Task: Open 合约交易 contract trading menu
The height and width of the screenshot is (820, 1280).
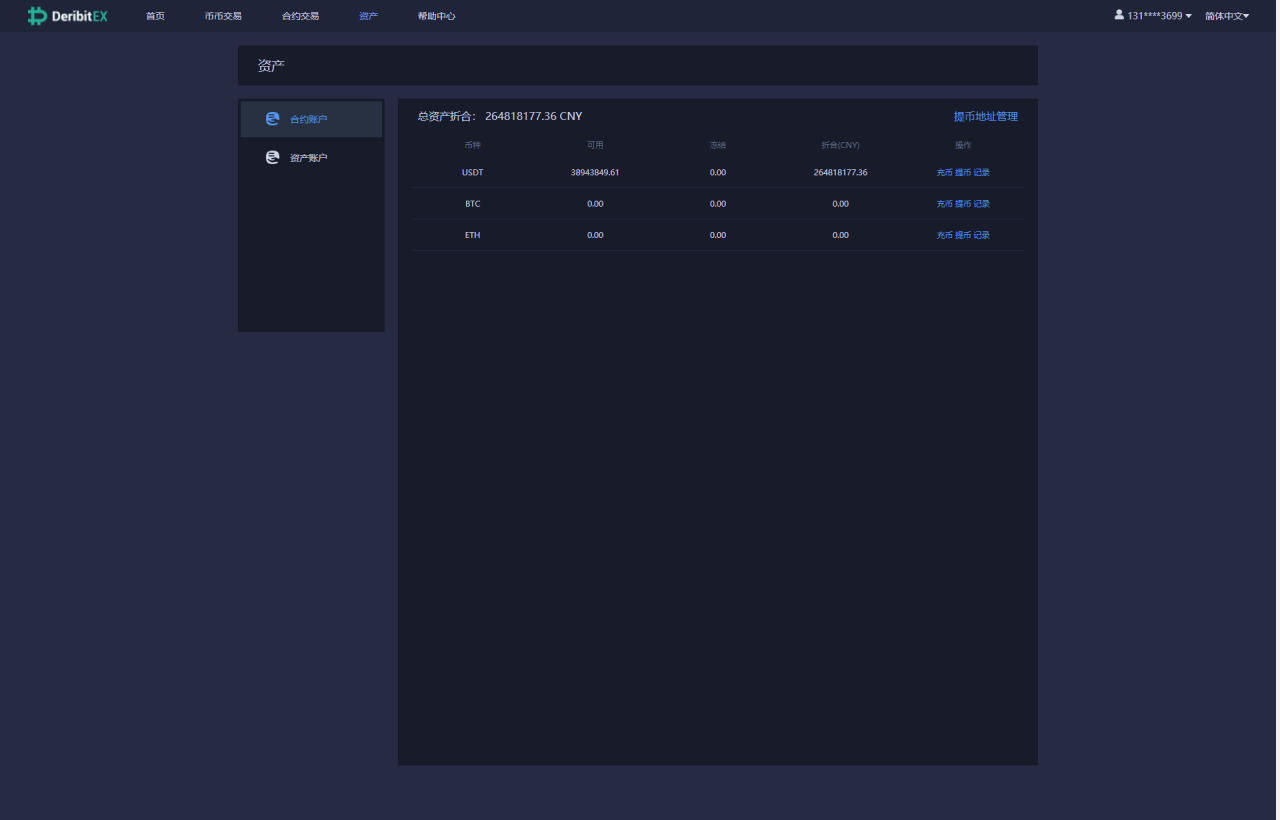Action: point(300,16)
